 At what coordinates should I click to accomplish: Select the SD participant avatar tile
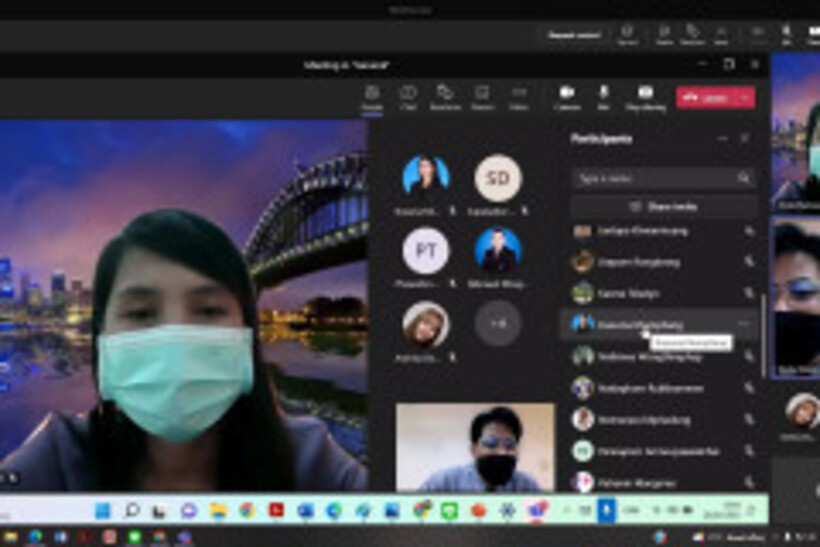click(497, 178)
